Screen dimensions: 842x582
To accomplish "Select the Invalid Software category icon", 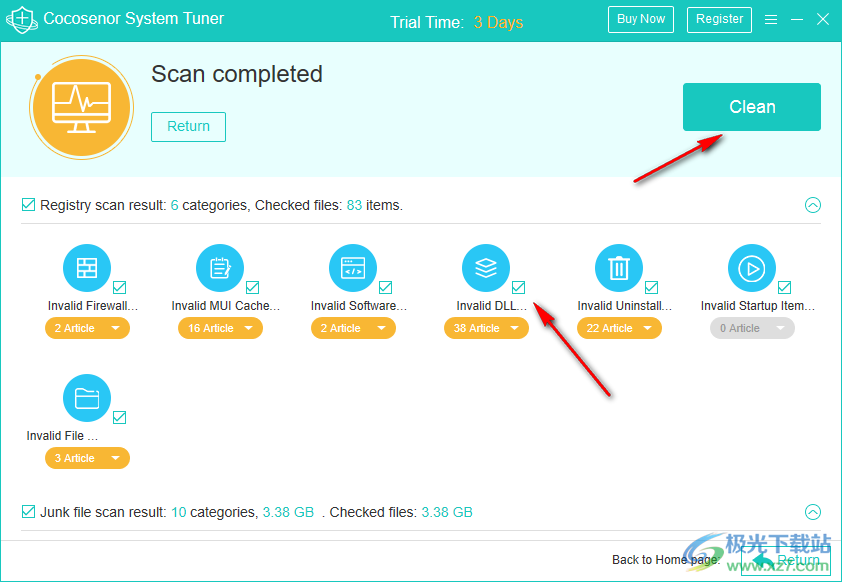I will pyautogui.click(x=353, y=268).
